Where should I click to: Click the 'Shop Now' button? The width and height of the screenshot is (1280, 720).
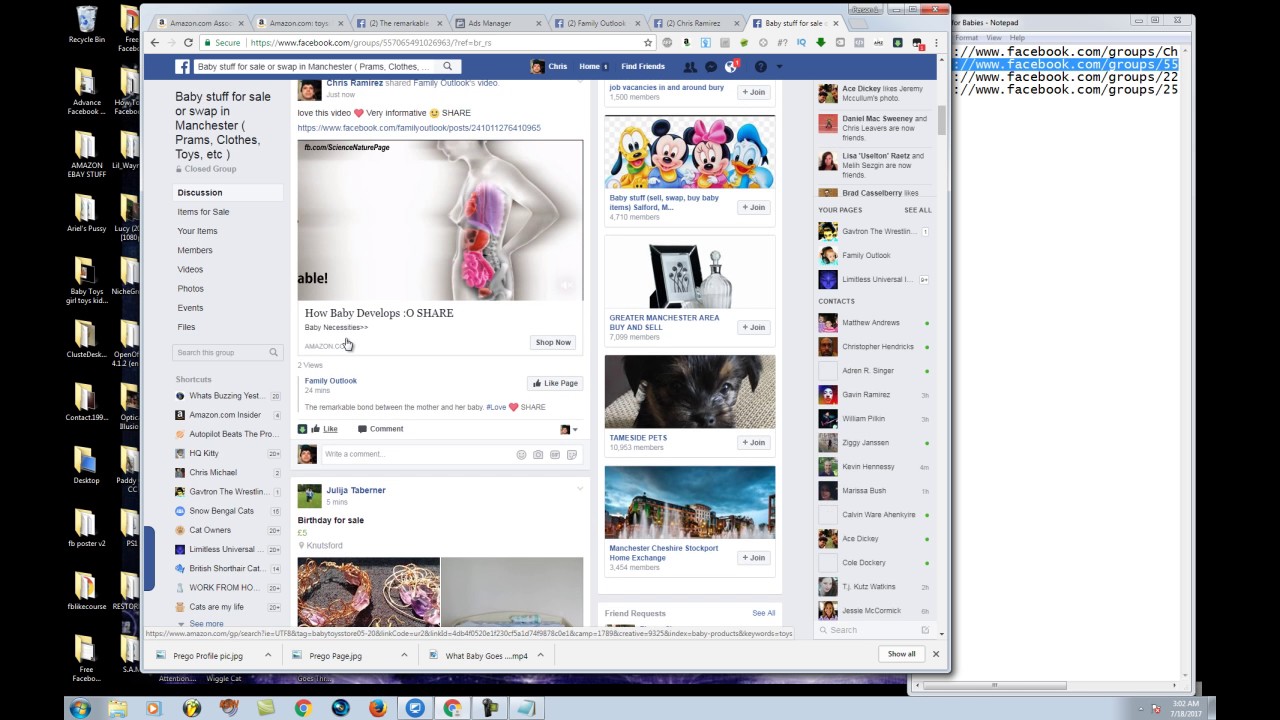tap(553, 342)
